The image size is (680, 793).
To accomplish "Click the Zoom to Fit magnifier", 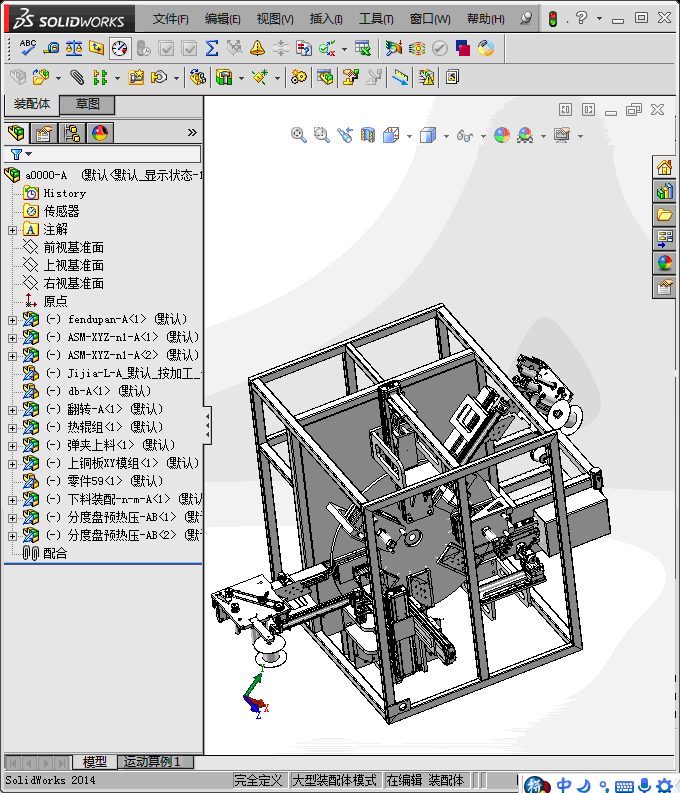I will (299, 135).
